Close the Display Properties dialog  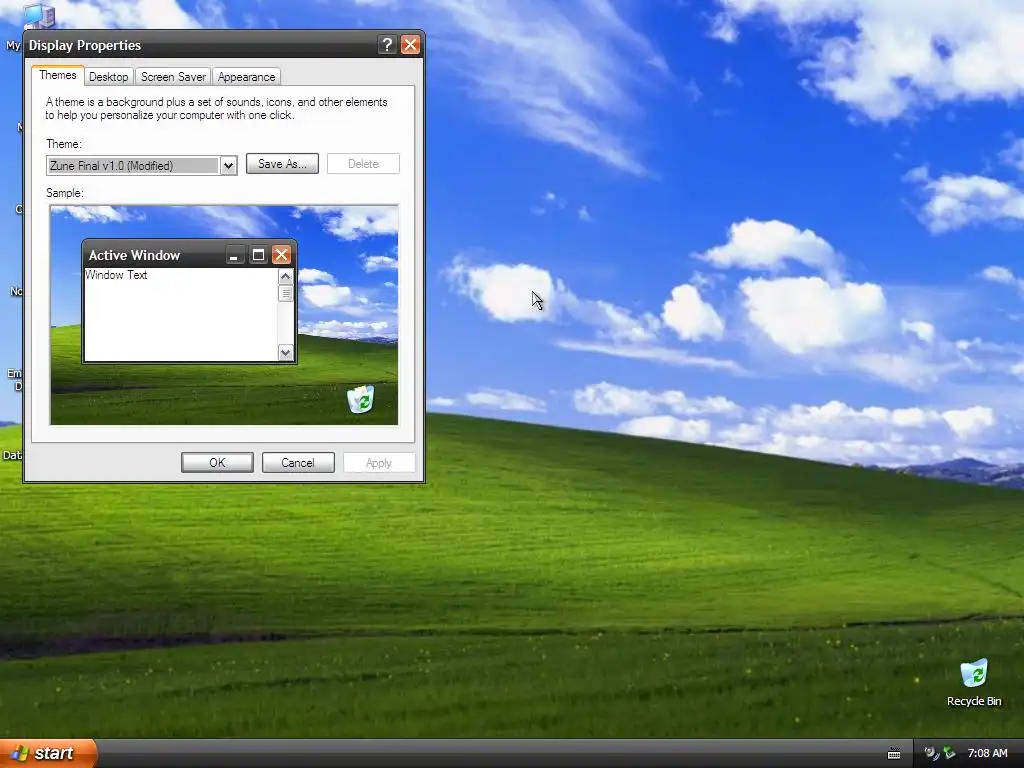[x=410, y=44]
